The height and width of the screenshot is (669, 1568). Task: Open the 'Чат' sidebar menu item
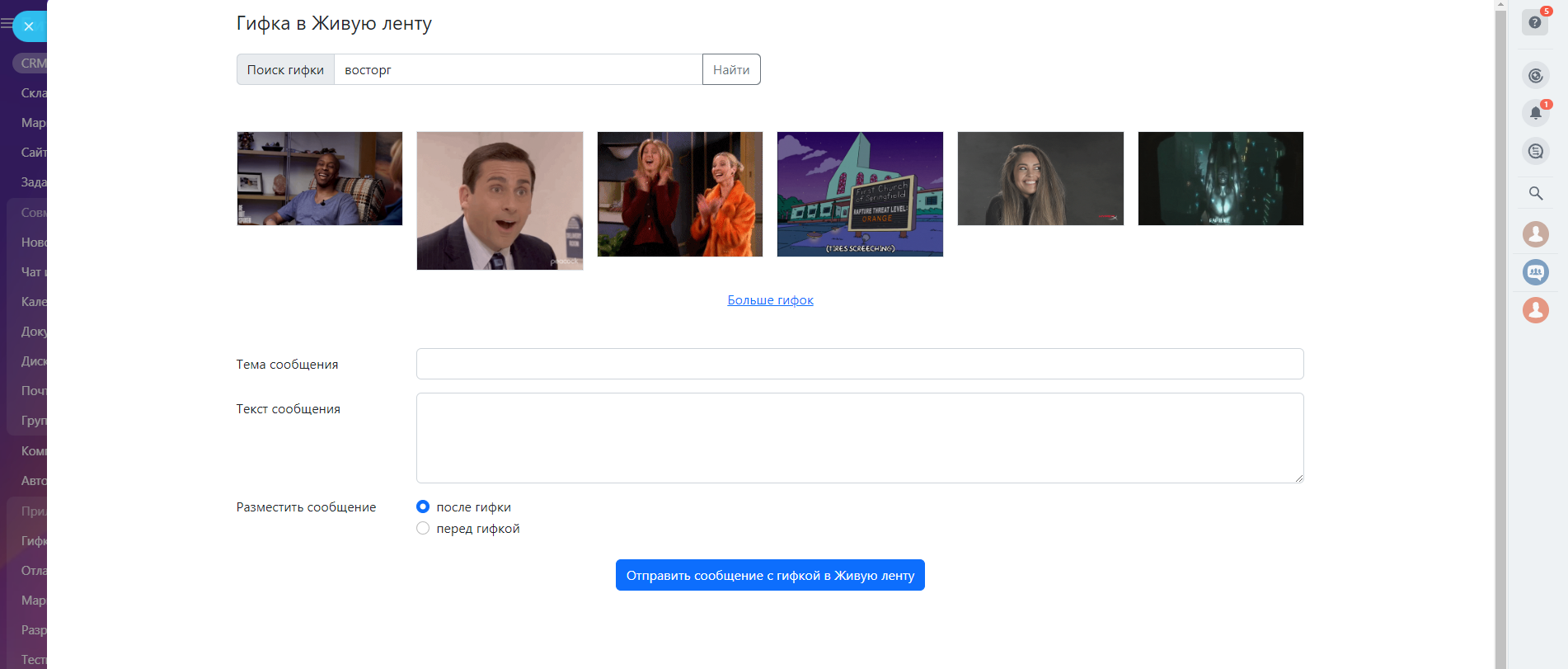[33, 272]
